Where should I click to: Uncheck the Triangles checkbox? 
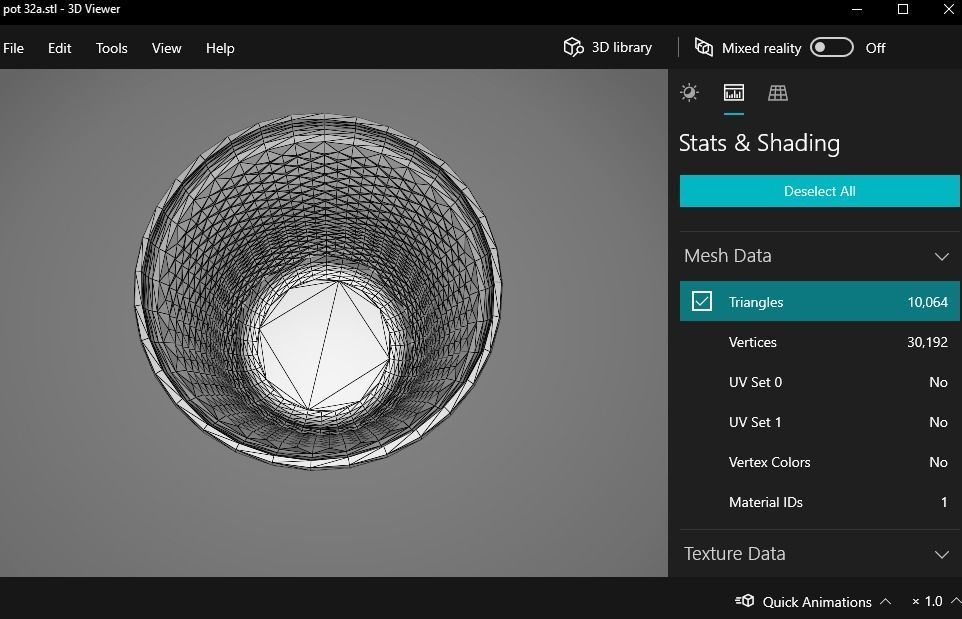click(702, 301)
